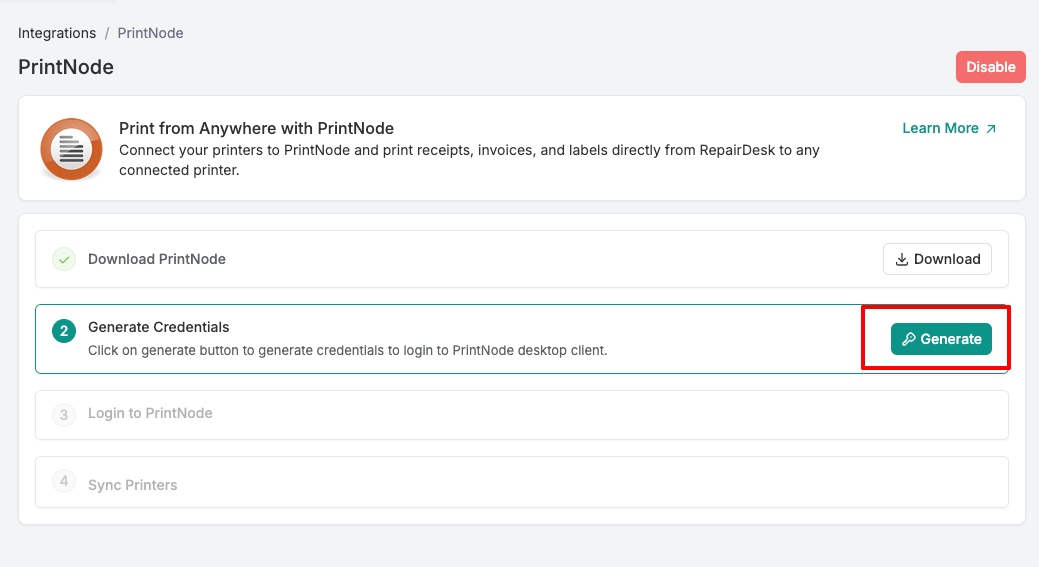
Task: Click the key icon in Generate button
Action: coord(909,339)
